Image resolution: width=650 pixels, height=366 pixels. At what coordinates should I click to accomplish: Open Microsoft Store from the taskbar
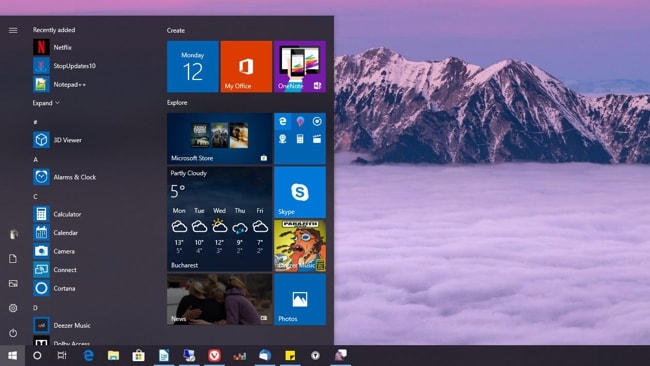[x=138, y=356]
